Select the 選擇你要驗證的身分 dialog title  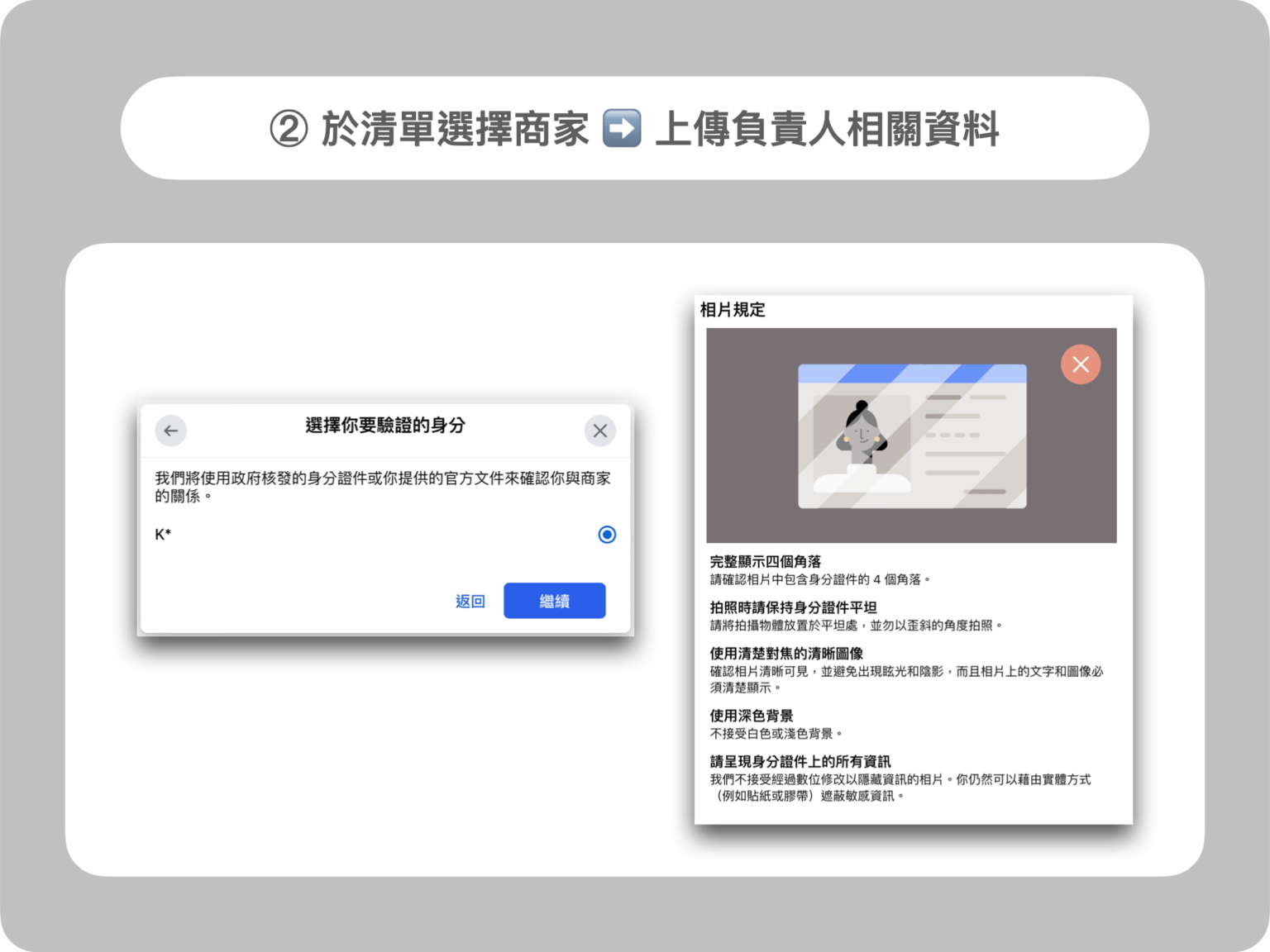[385, 426]
